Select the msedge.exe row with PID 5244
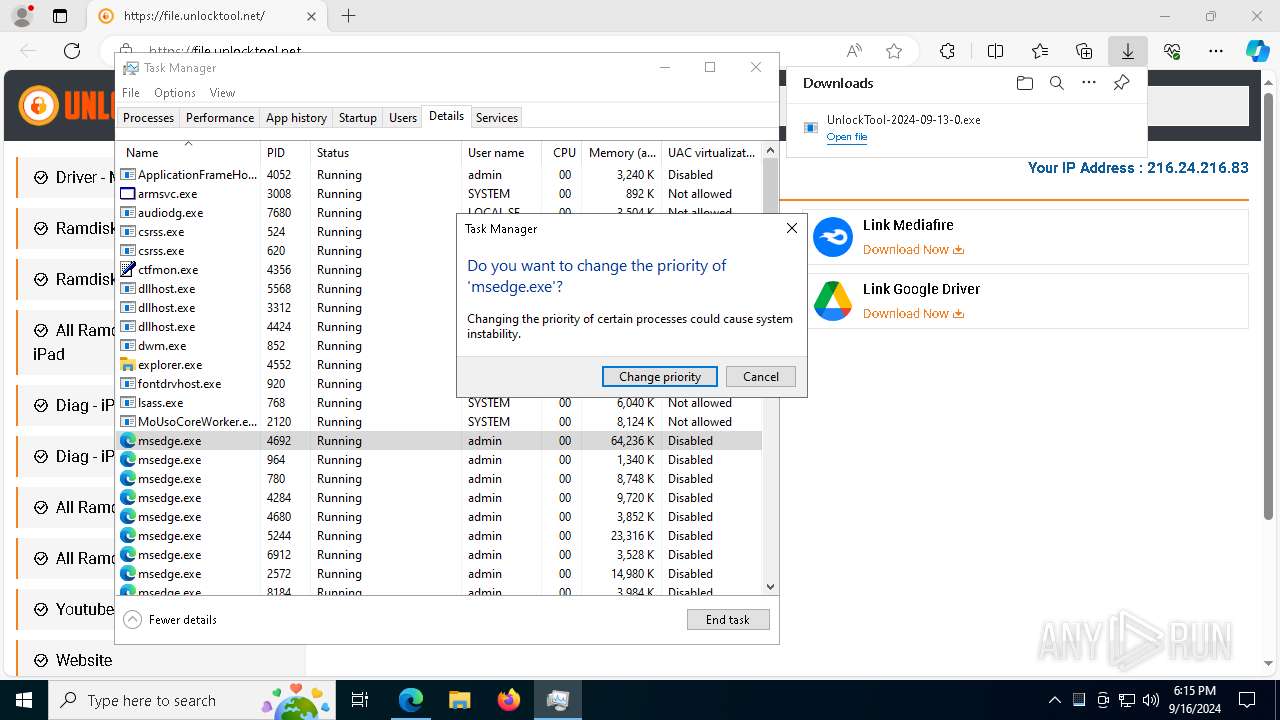Screen dimensions: 1280x720 point(440,536)
